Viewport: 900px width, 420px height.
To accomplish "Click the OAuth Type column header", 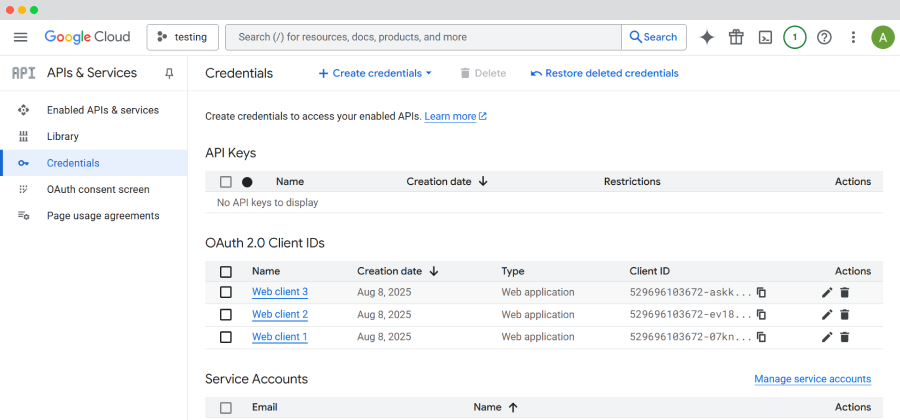I will (x=513, y=271).
